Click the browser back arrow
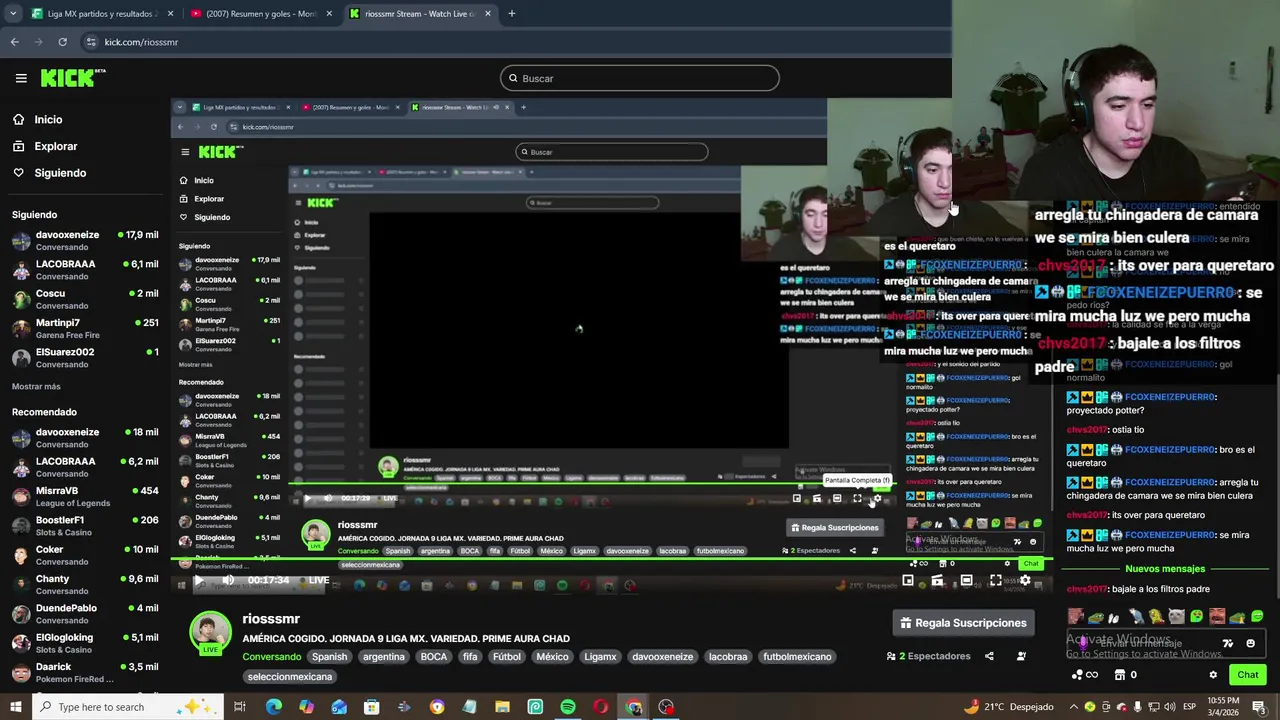 (15, 42)
